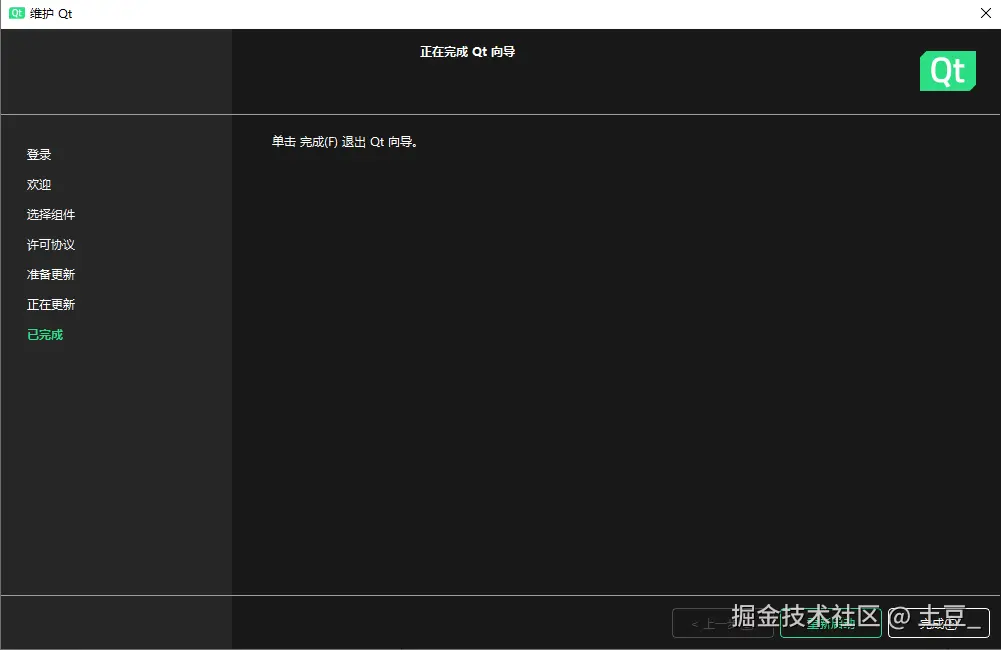The width and height of the screenshot is (1001, 650).
Task: Select the 选择组件 step in the sidebar
Action: 51,215
